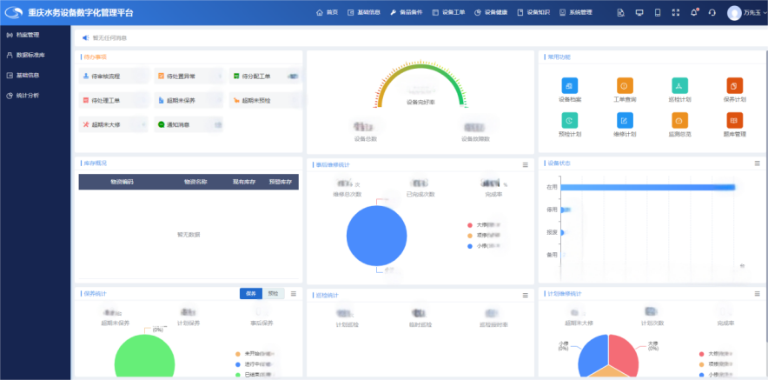This screenshot has width=768, height=380.
Task: Click red 大修 slice in 计划维修统计 pie
Action: (624, 354)
